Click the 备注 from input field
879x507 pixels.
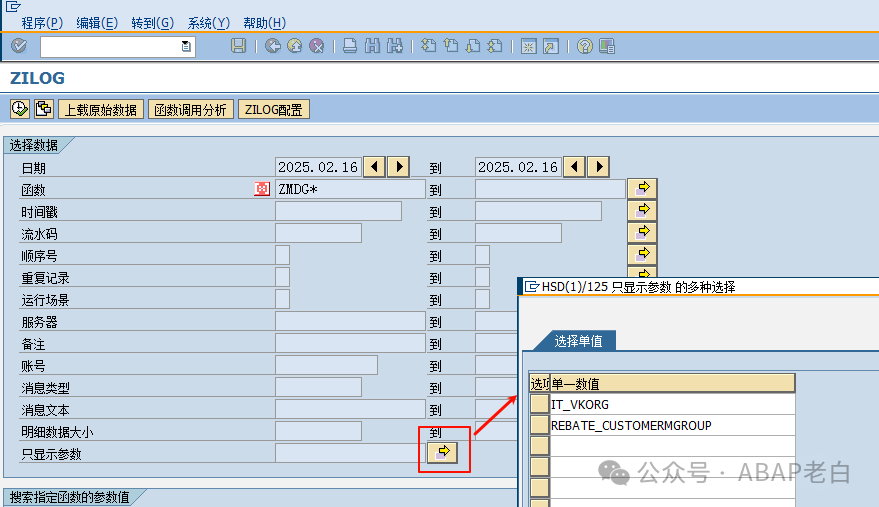pos(350,343)
